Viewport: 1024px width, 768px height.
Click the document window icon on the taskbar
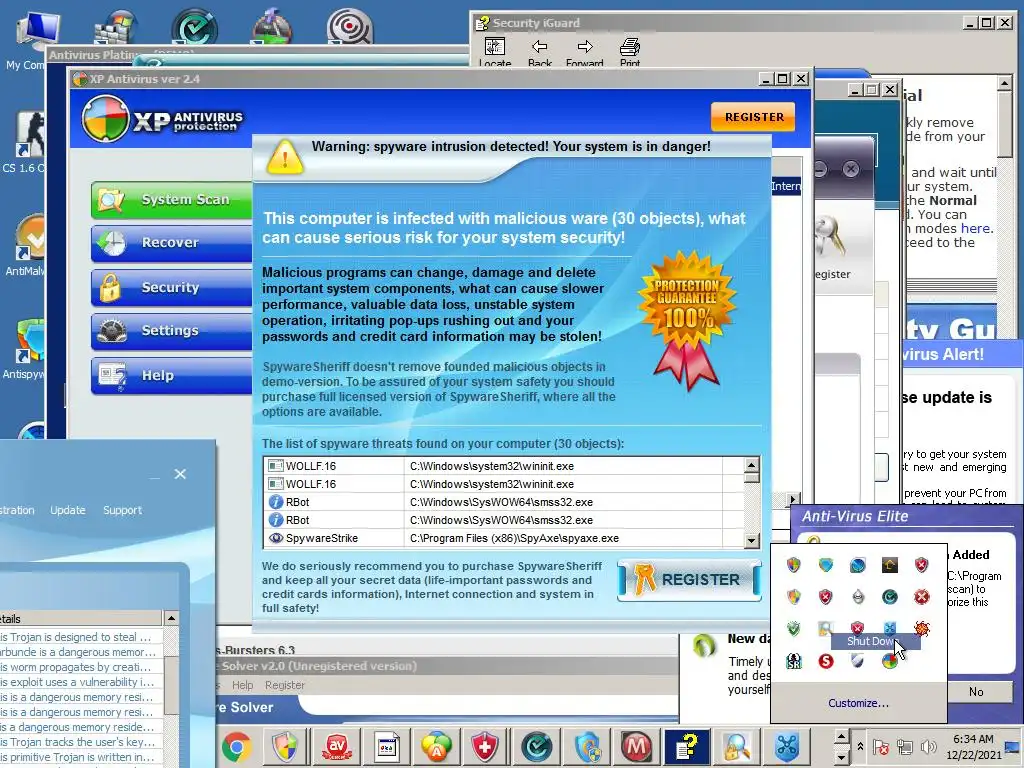coord(387,746)
